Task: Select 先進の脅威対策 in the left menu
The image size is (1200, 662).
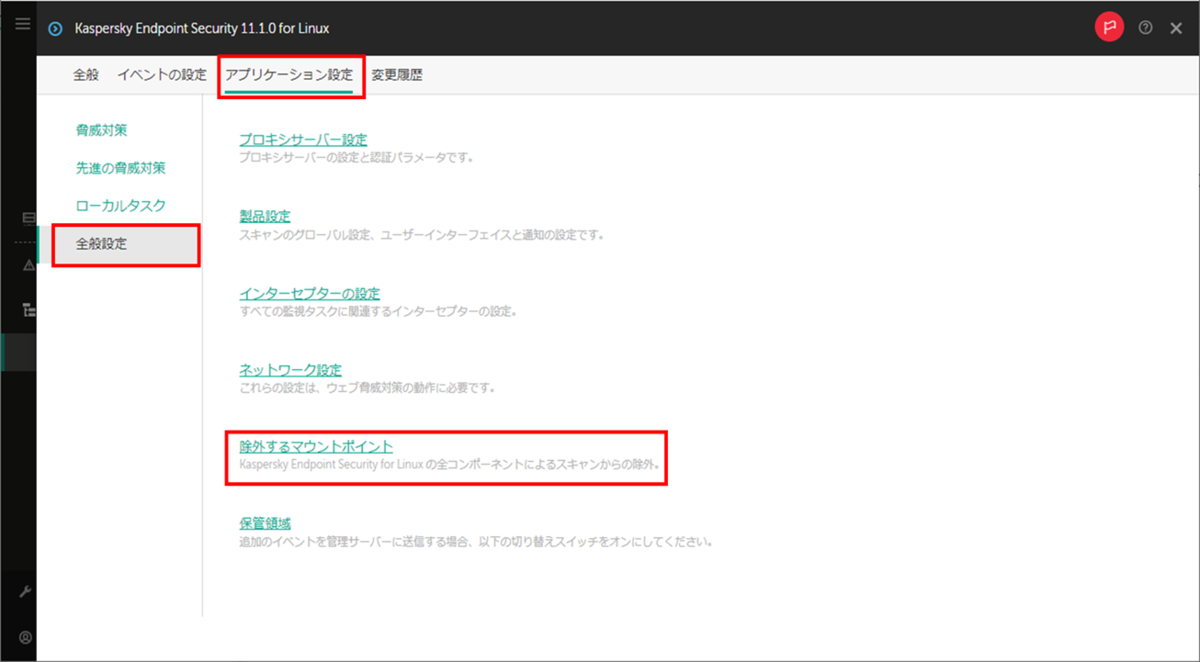Action: pyautogui.click(x=121, y=167)
